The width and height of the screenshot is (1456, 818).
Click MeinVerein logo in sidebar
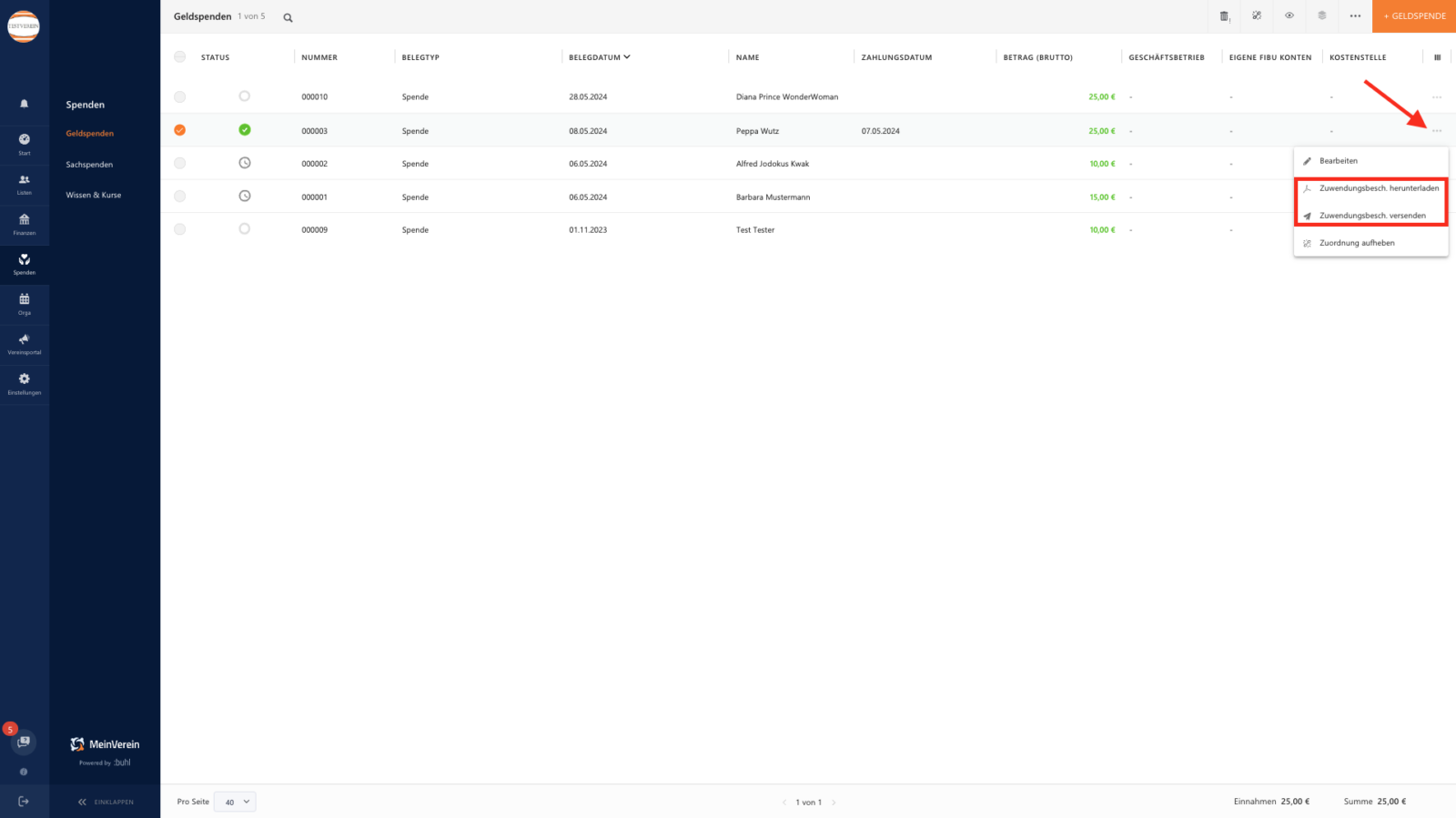105,744
